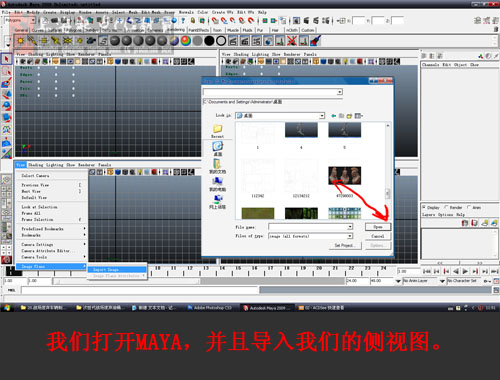Select Display radio button in layer editor
This screenshot has height=380, width=500.
pos(424,207)
